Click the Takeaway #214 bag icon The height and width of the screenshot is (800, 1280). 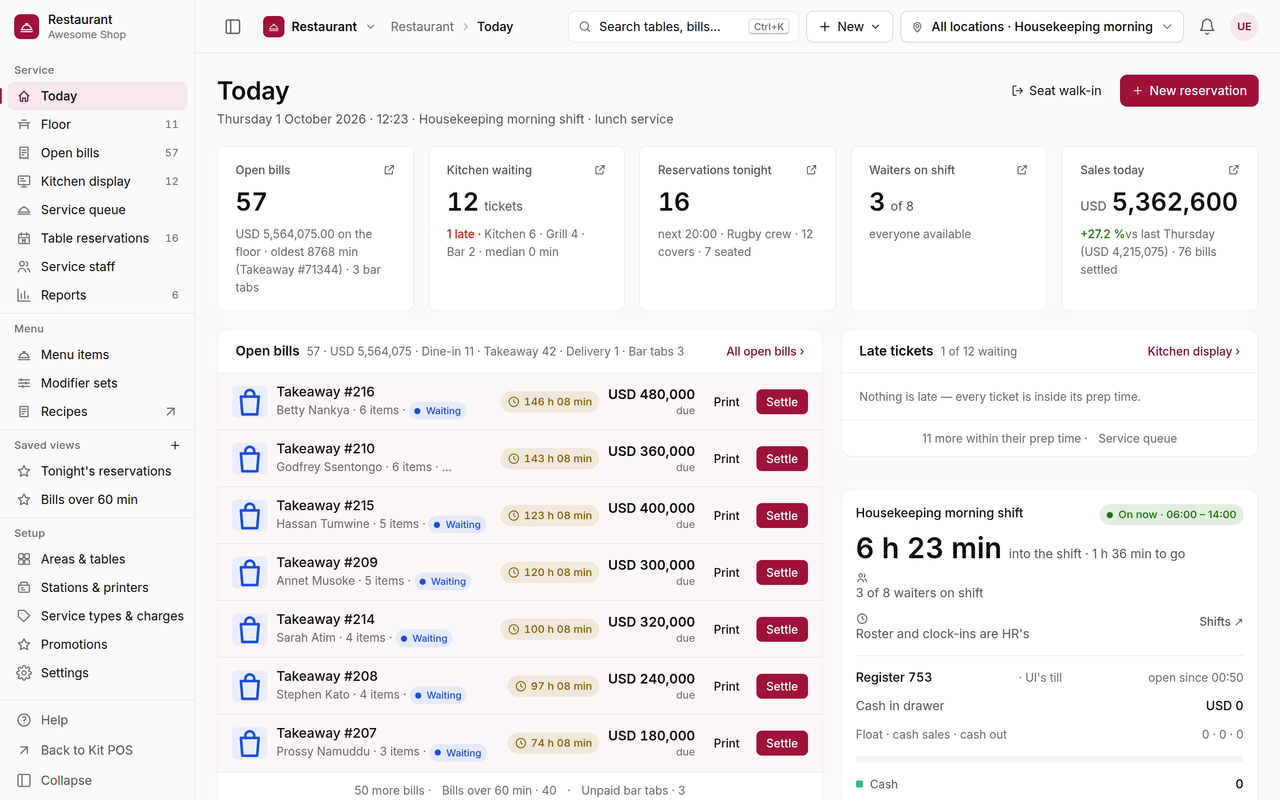point(250,629)
